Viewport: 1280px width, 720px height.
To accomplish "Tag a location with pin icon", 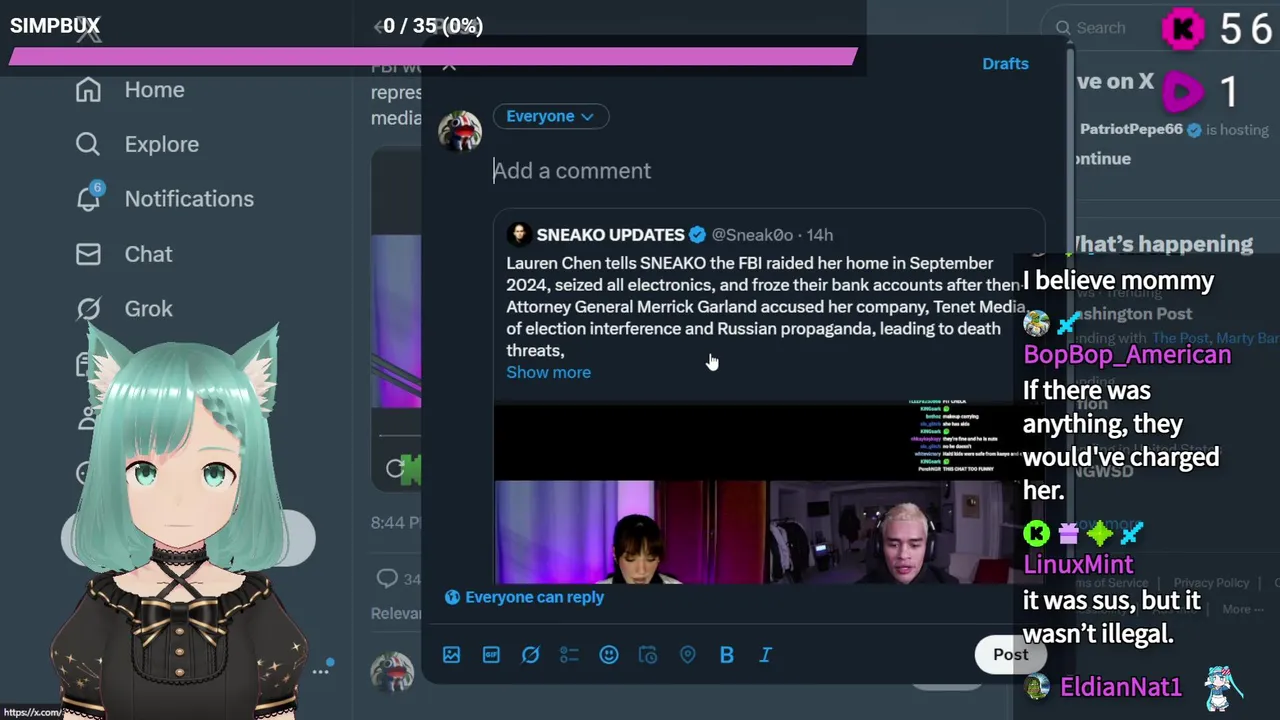I will click(687, 655).
